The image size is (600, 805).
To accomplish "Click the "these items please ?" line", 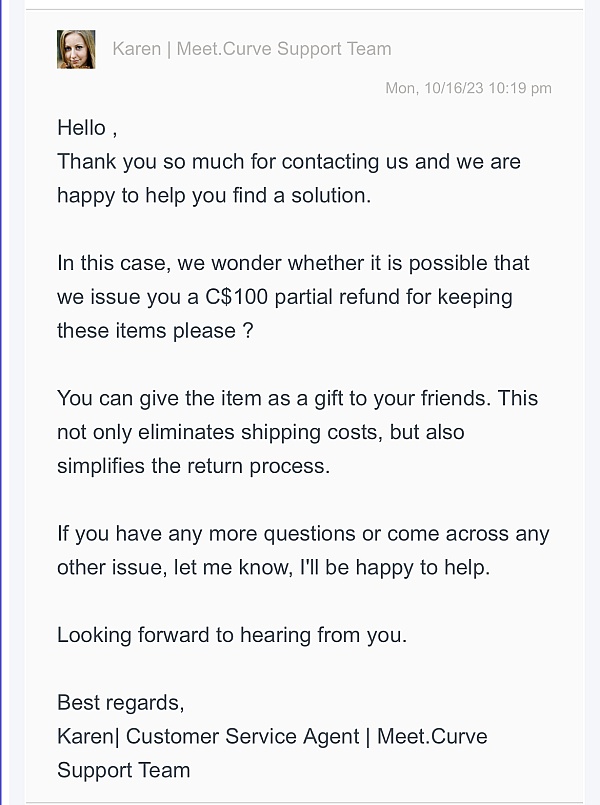I will [x=154, y=330].
